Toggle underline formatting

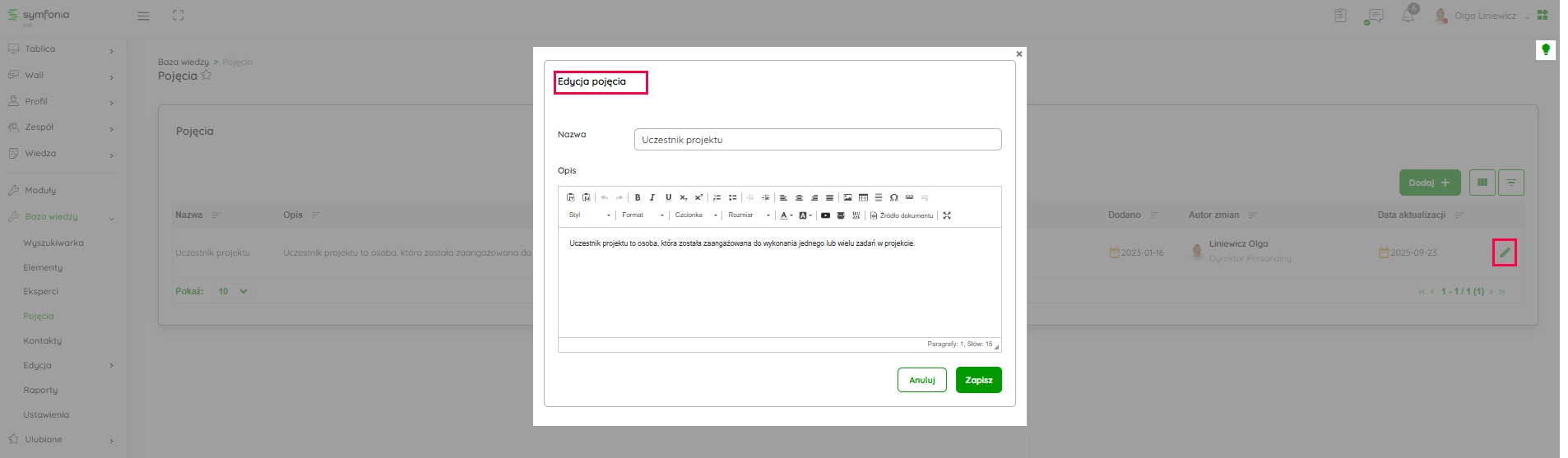tap(668, 197)
